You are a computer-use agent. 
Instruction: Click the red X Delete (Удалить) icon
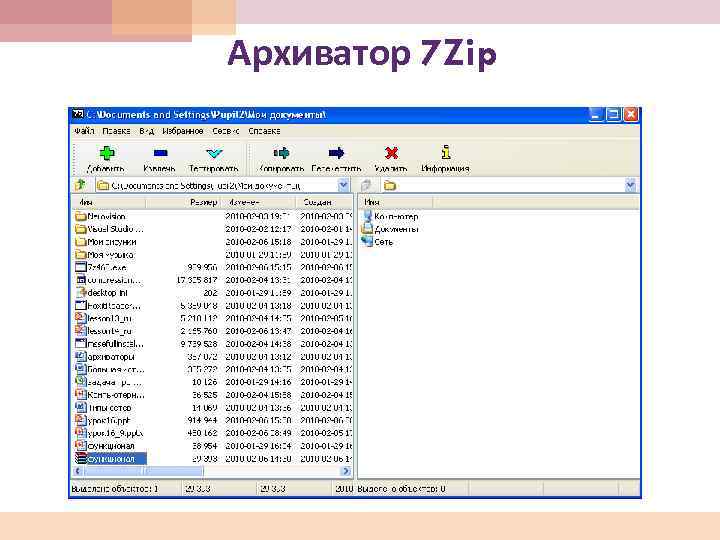coord(391,153)
